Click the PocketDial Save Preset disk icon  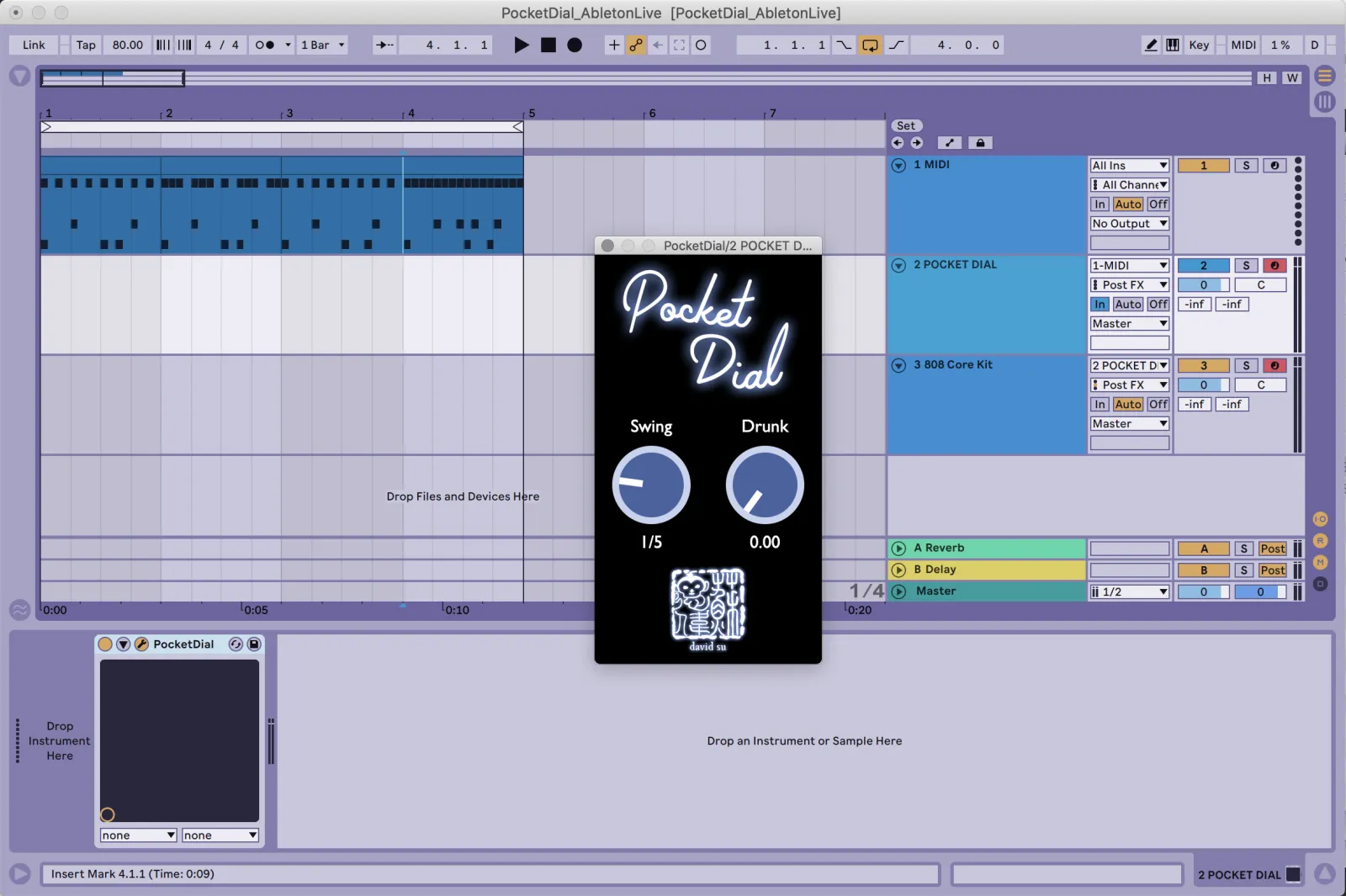[254, 644]
